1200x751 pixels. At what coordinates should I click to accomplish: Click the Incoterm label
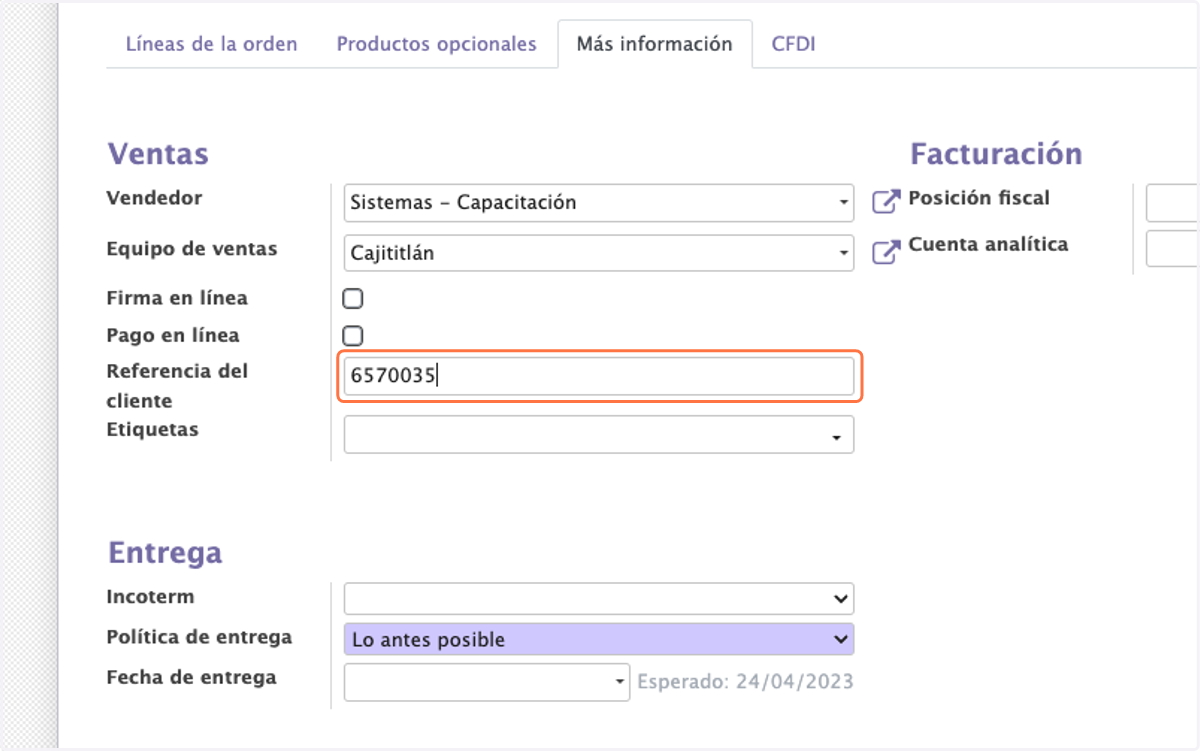click(x=150, y=597)
